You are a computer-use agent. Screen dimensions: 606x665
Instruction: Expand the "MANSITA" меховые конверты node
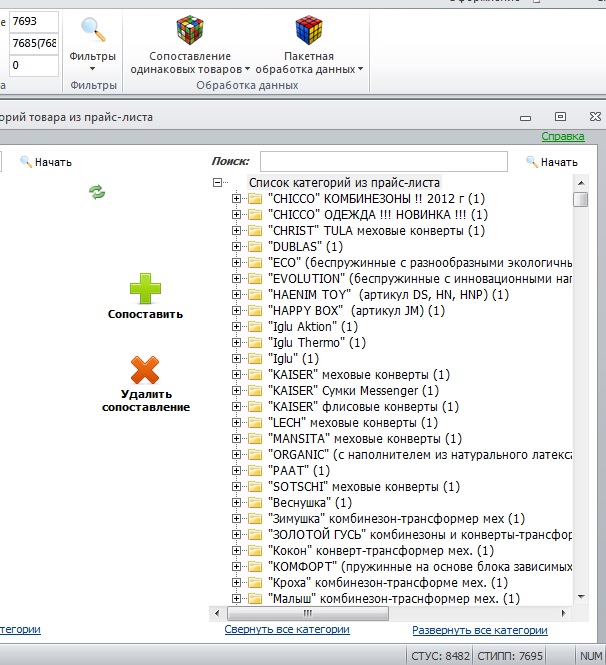[x=236, y=439]
